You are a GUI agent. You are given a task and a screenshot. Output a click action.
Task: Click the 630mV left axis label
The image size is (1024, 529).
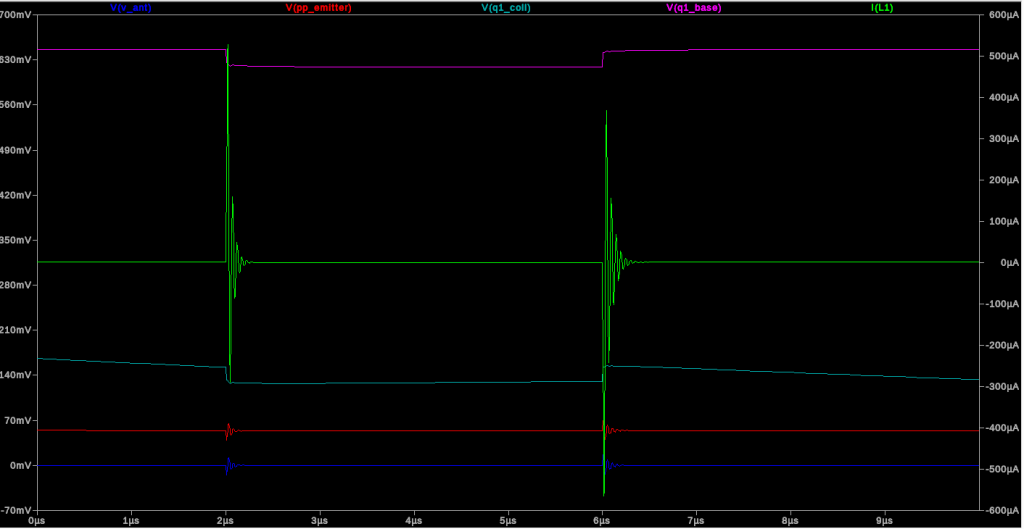17,59
